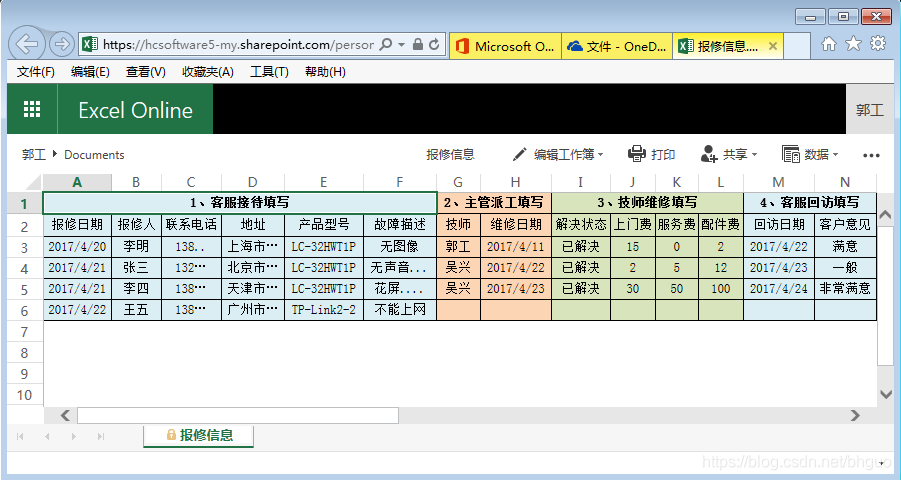
Task: Open the browser settings gear icon
Action: click(878, 44)
